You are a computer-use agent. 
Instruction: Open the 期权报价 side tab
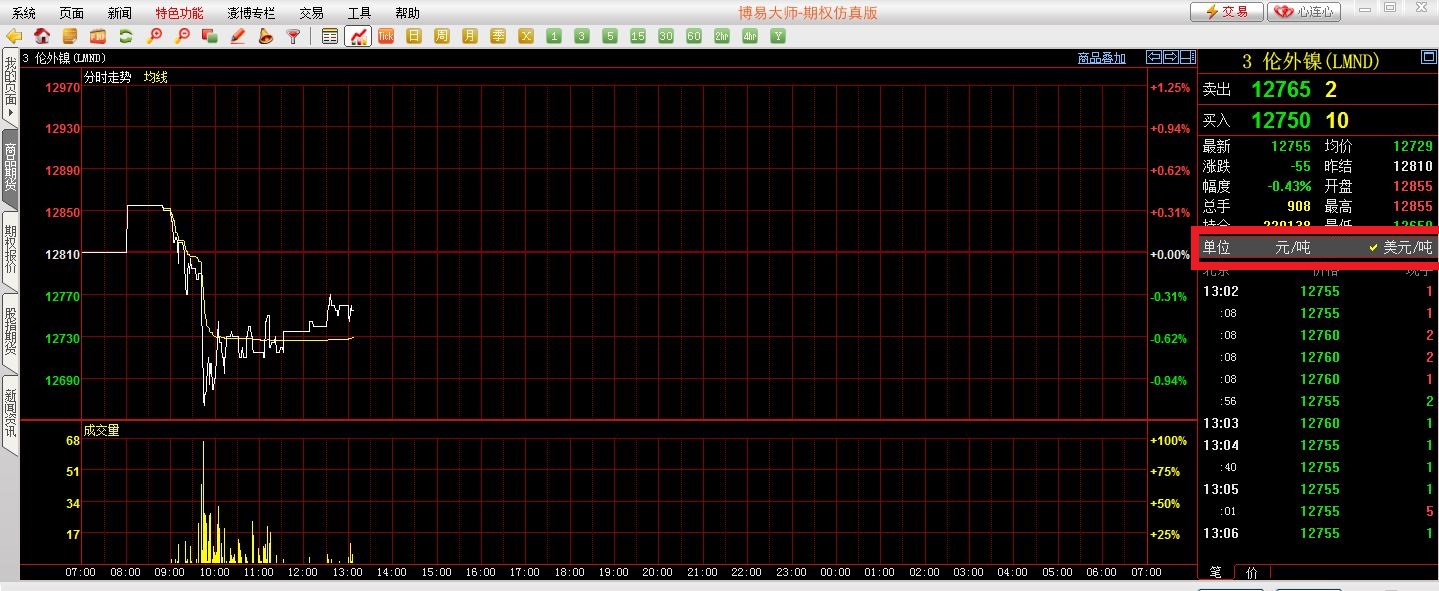(10, 249)
